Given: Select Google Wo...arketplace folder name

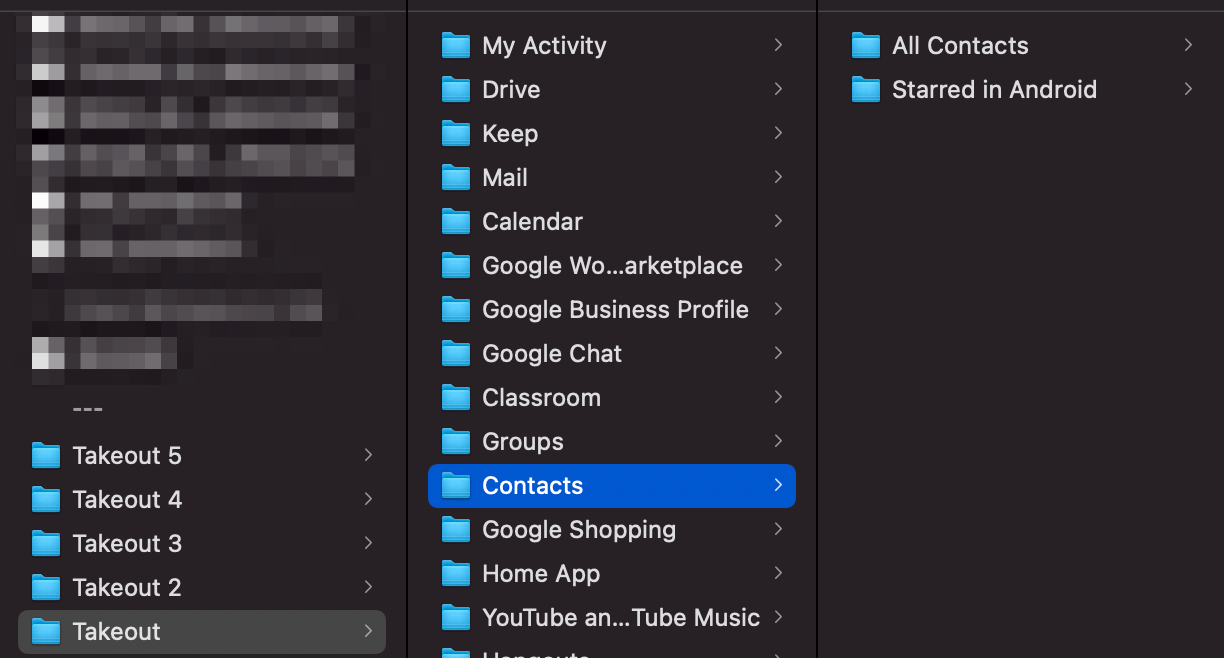Looking at the screenshot, I should tap(612, 266).
